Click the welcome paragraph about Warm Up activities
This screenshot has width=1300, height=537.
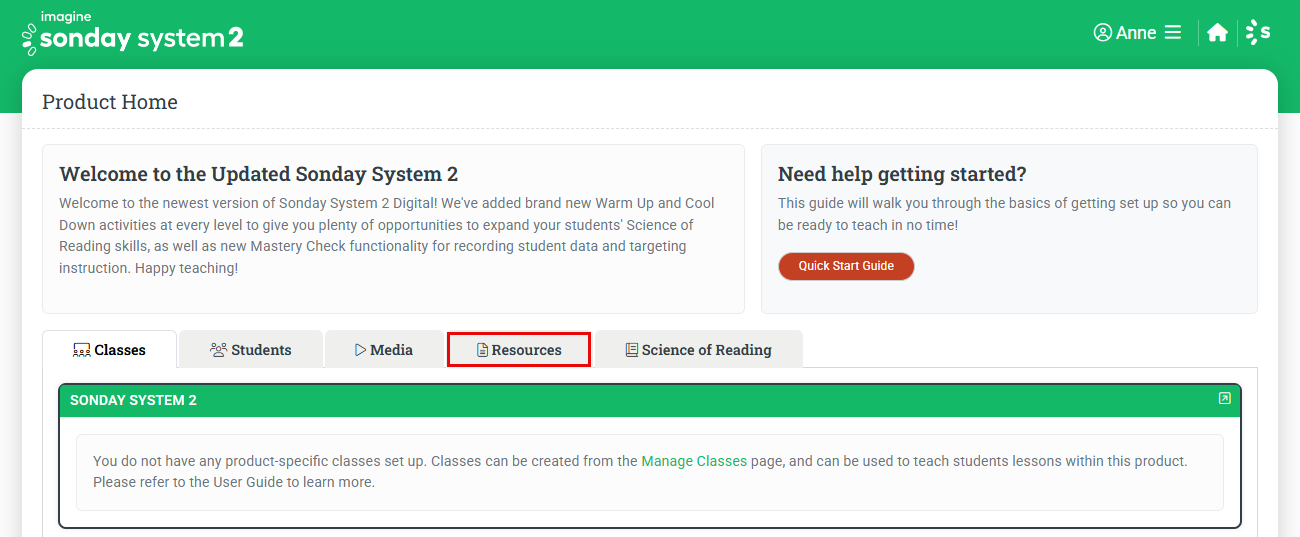387,236
